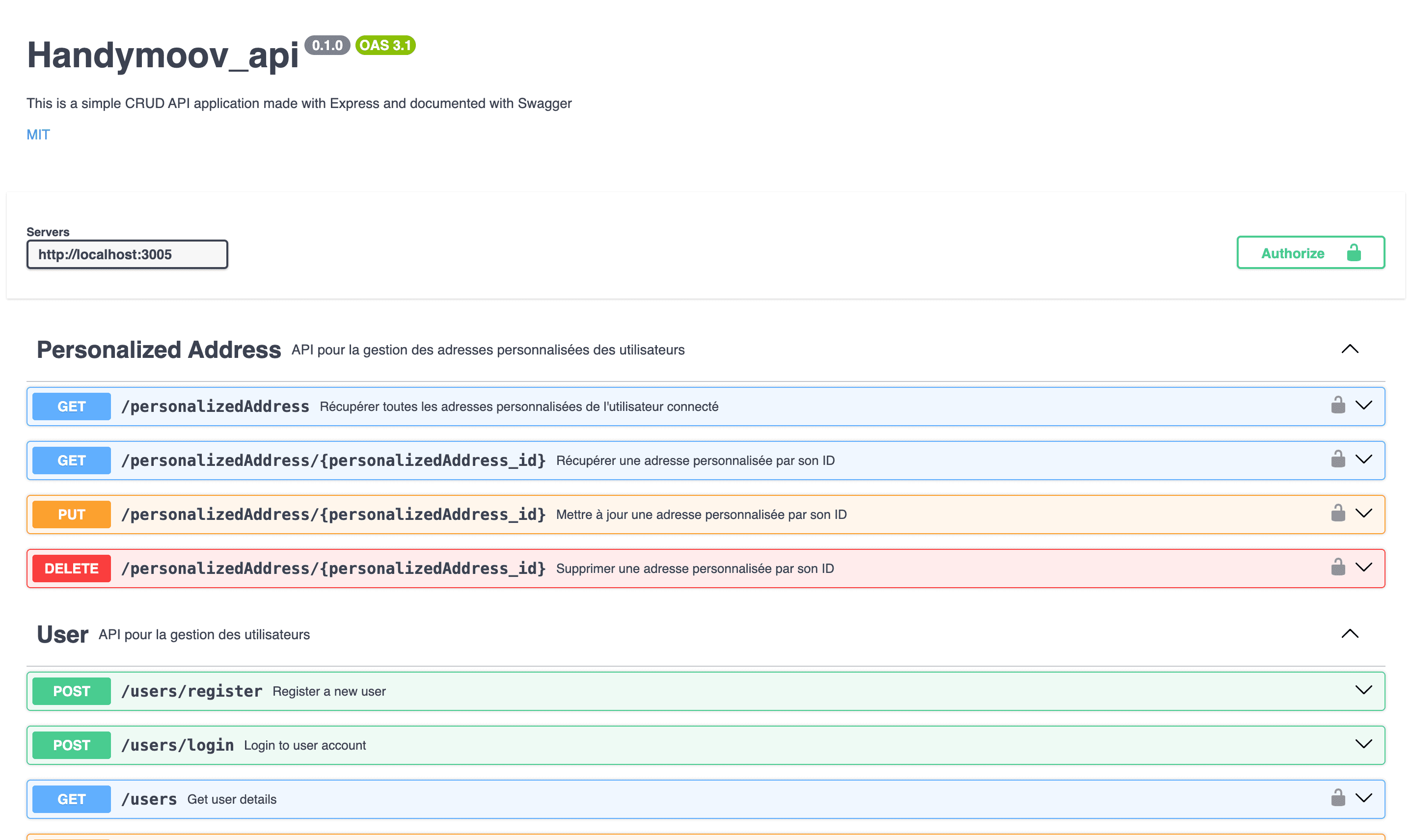Click 'API pour la gestion des utilisateurs' text

click(x=204, y=634)
